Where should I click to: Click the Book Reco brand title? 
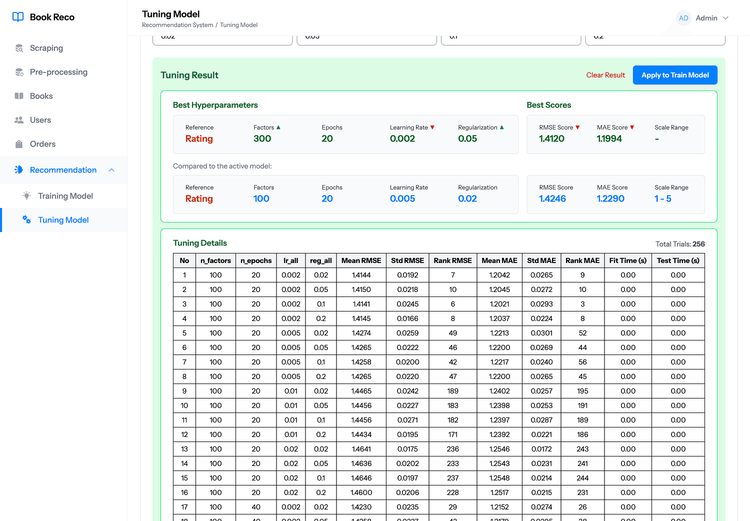click(x=52, y=17)
